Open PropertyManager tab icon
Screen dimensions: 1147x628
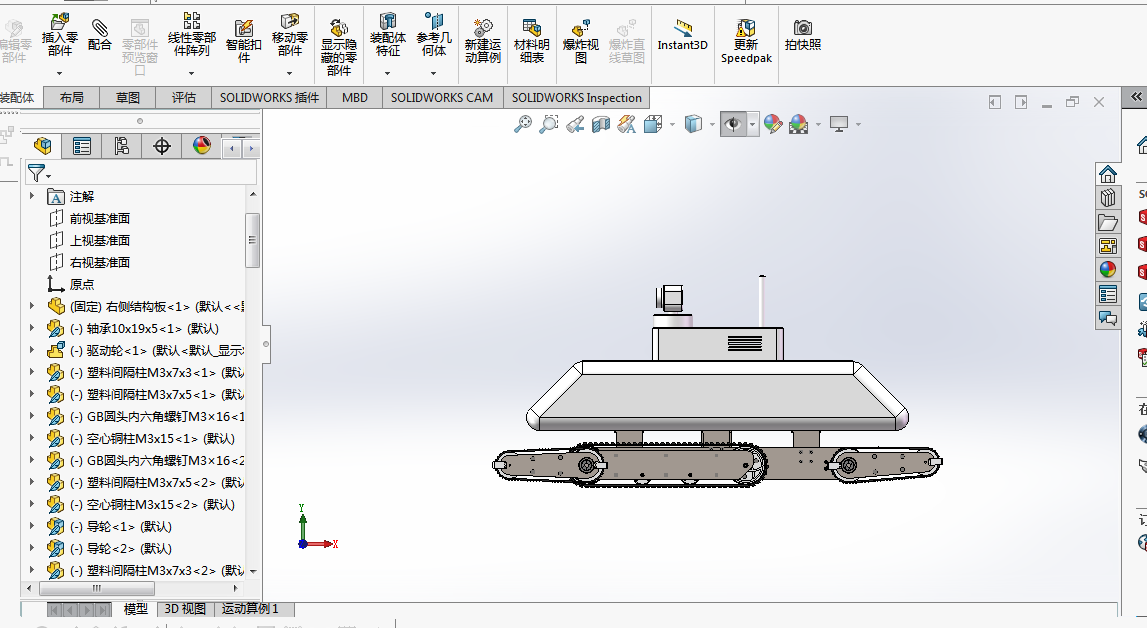82,146
